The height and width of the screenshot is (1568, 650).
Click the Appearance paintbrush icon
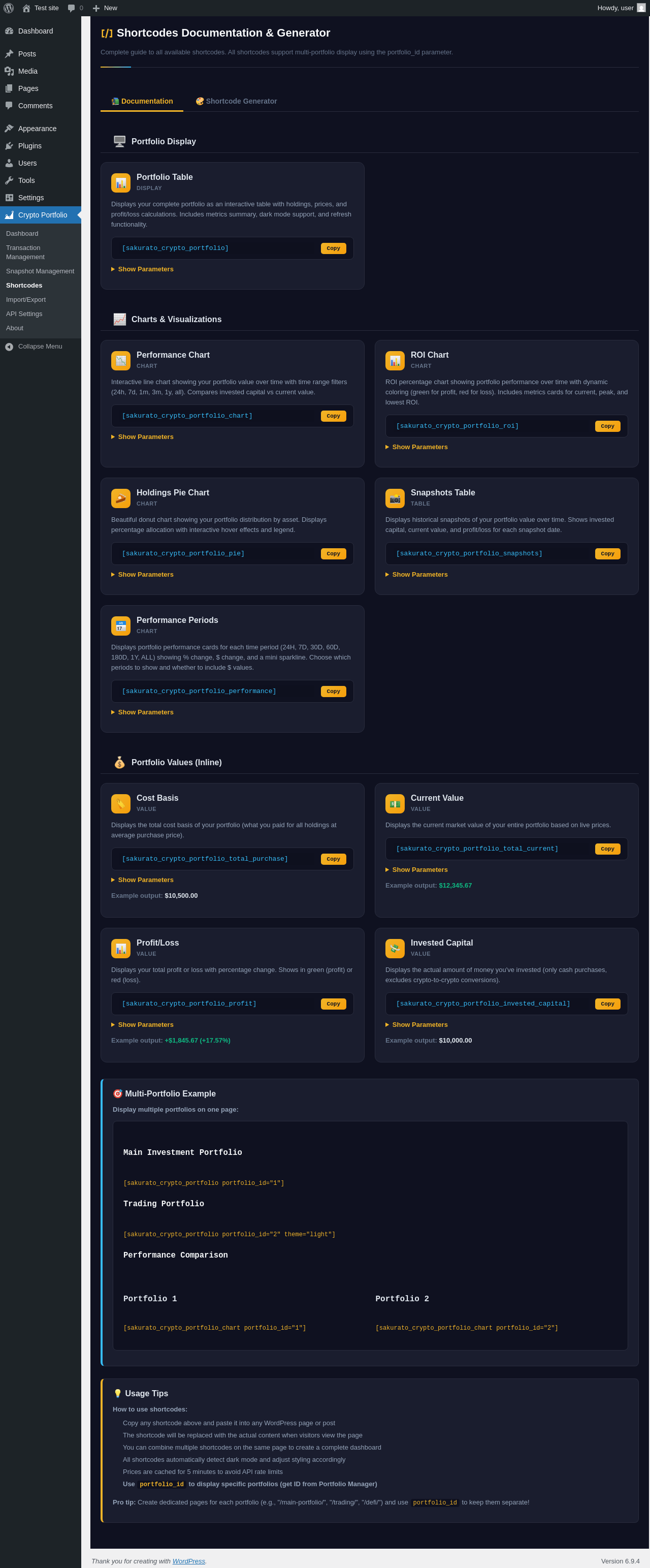click(x=9, y=129)
